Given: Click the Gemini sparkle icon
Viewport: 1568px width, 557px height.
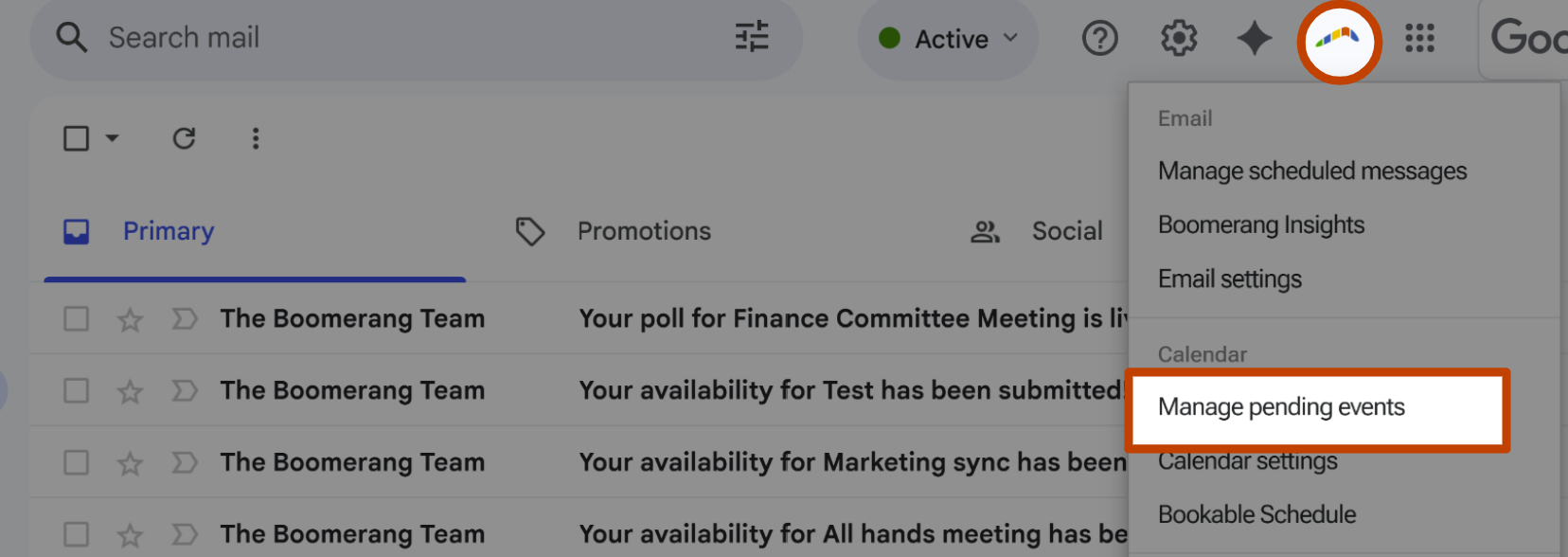Looking at the screenshot, I should click(1255, 39).
